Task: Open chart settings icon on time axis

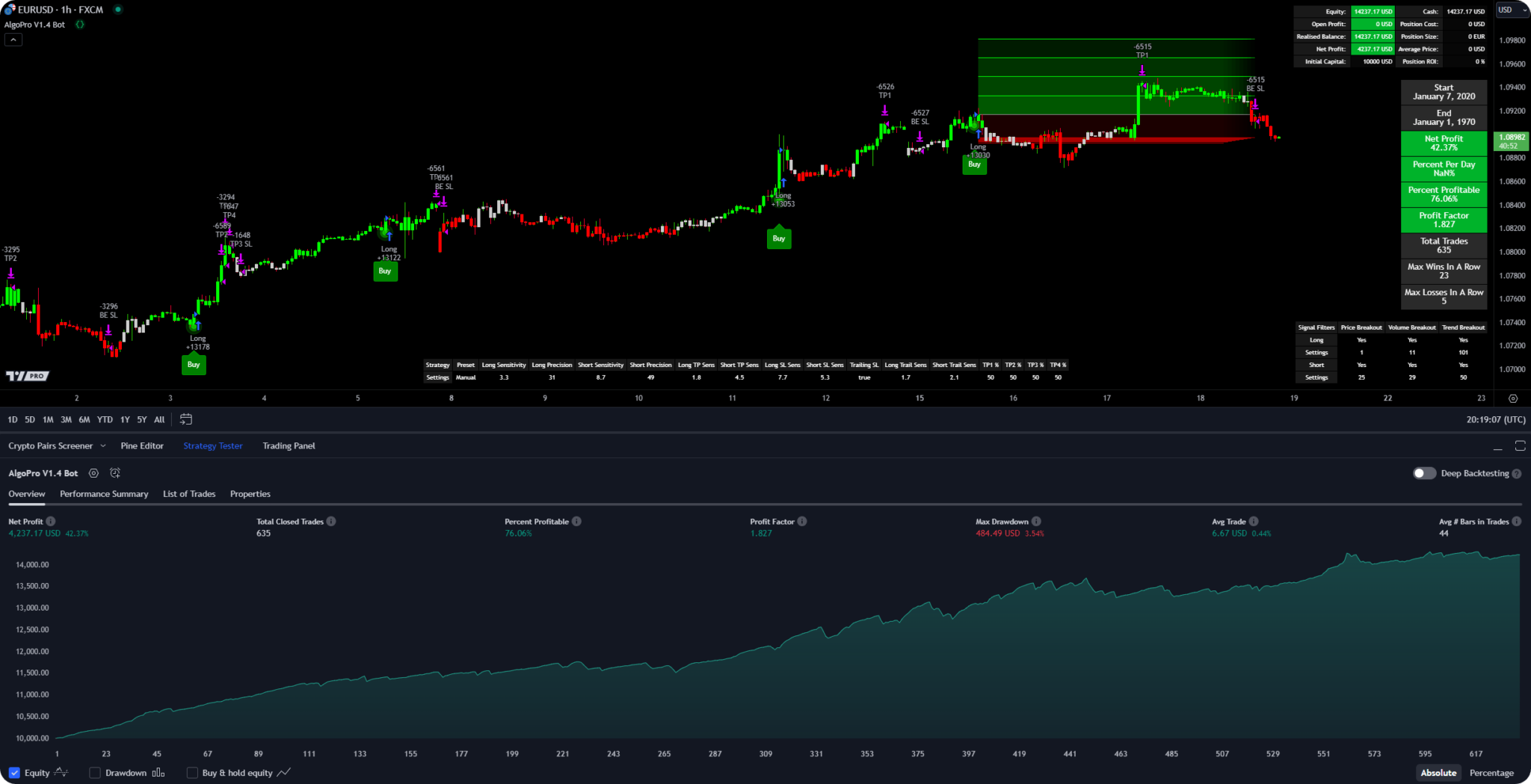Action: 1512,398
